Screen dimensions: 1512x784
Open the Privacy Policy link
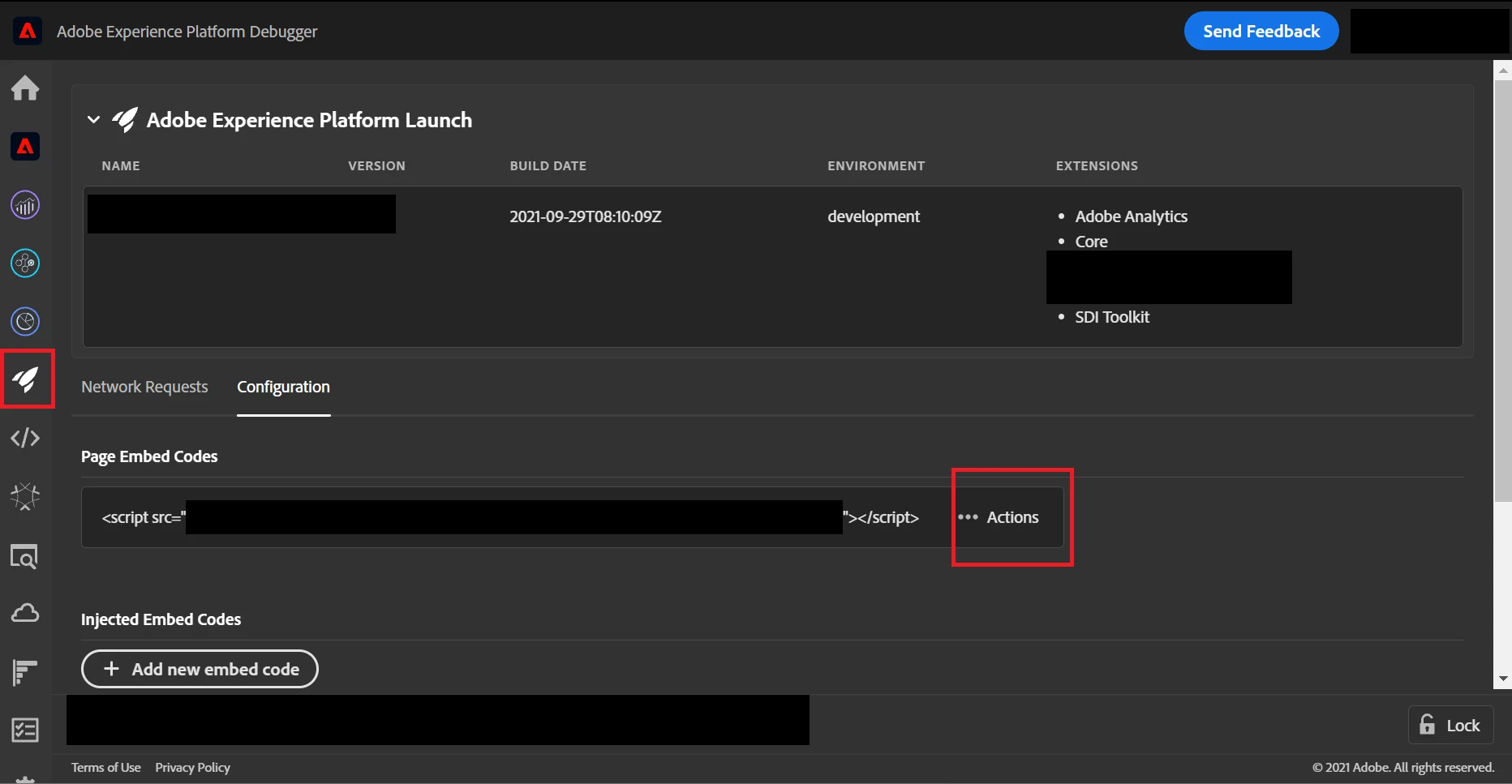[192, 767]
